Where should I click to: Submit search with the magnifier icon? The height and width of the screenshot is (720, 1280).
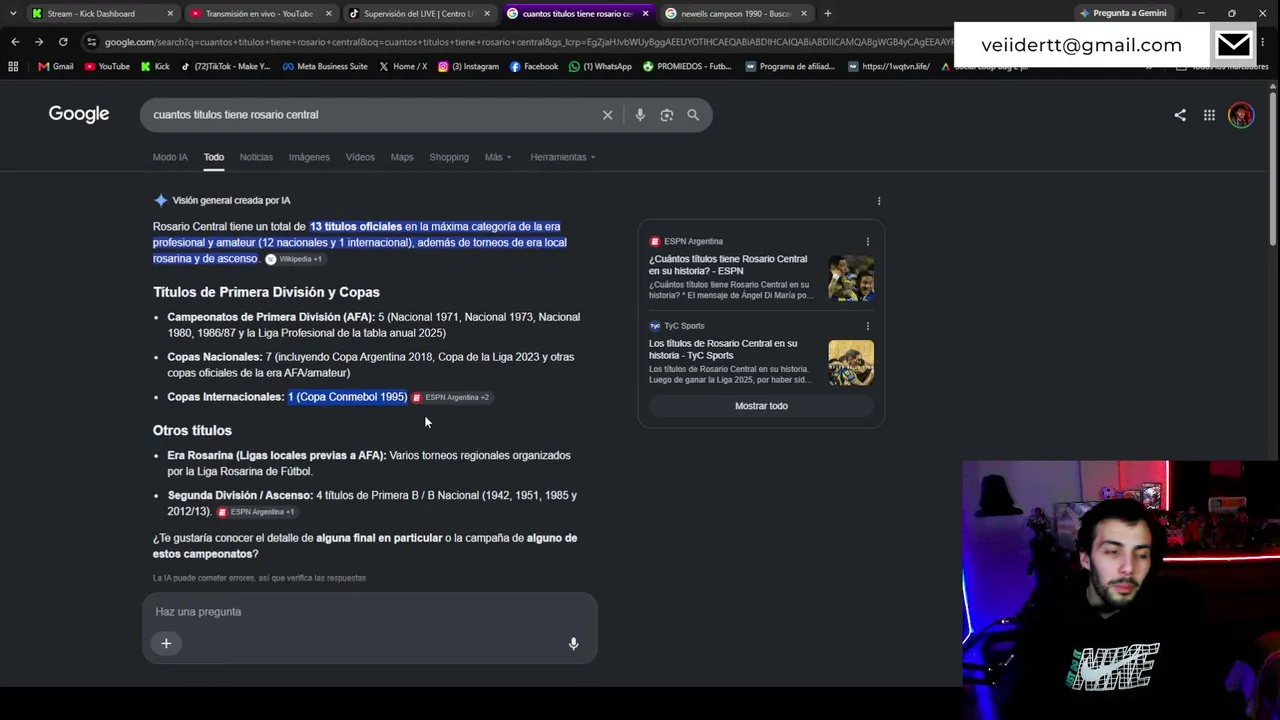pos(693,115)
